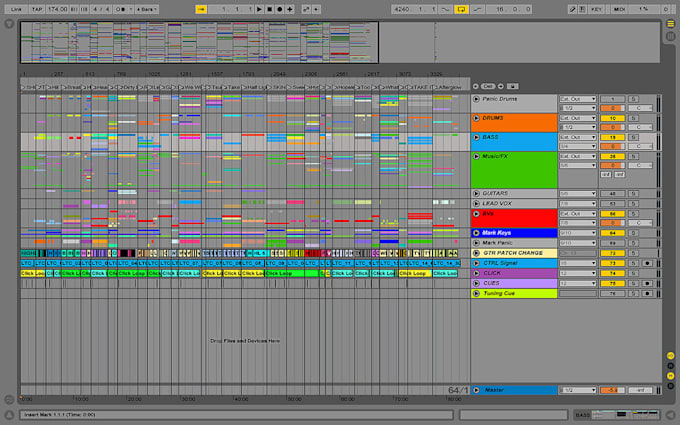Unfold the LEAD VOX track
The height and width of the screenshot is (425, 680).
click(476, 203)
